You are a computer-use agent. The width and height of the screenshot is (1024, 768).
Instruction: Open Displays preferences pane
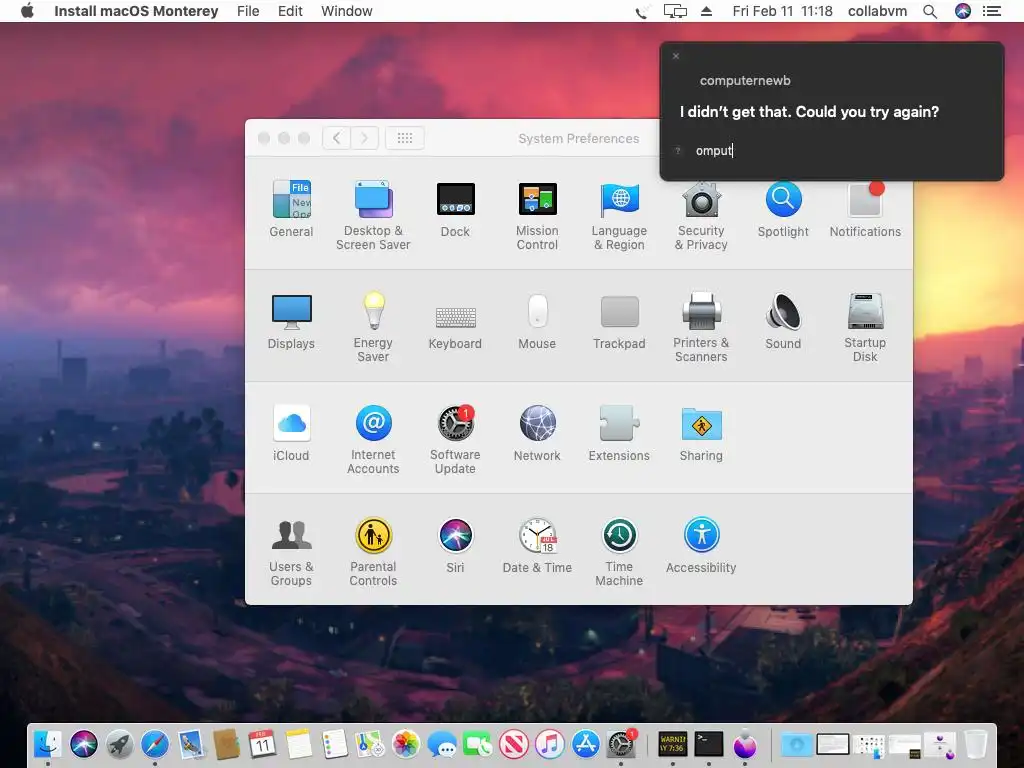click(x=291, y=321)
